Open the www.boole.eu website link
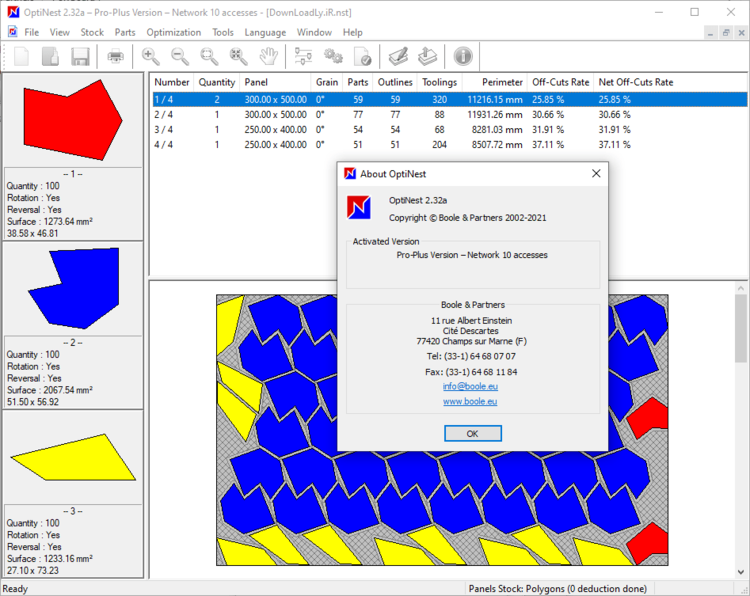This screenshot has width=750, height=596. pyautogui.click(x=471, y=401)
